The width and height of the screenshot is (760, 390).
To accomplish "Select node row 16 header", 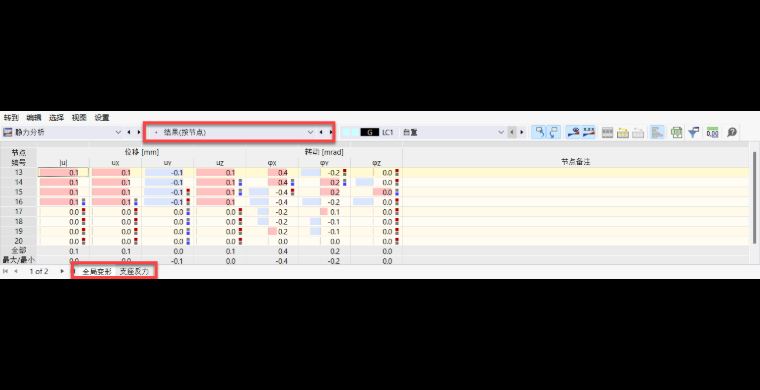I will point(18,202).
